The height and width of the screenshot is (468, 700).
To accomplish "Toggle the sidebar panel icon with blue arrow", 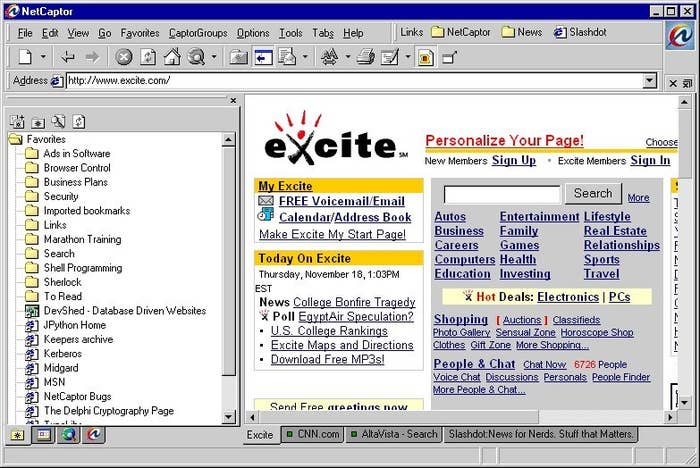I will coord(263,57).
